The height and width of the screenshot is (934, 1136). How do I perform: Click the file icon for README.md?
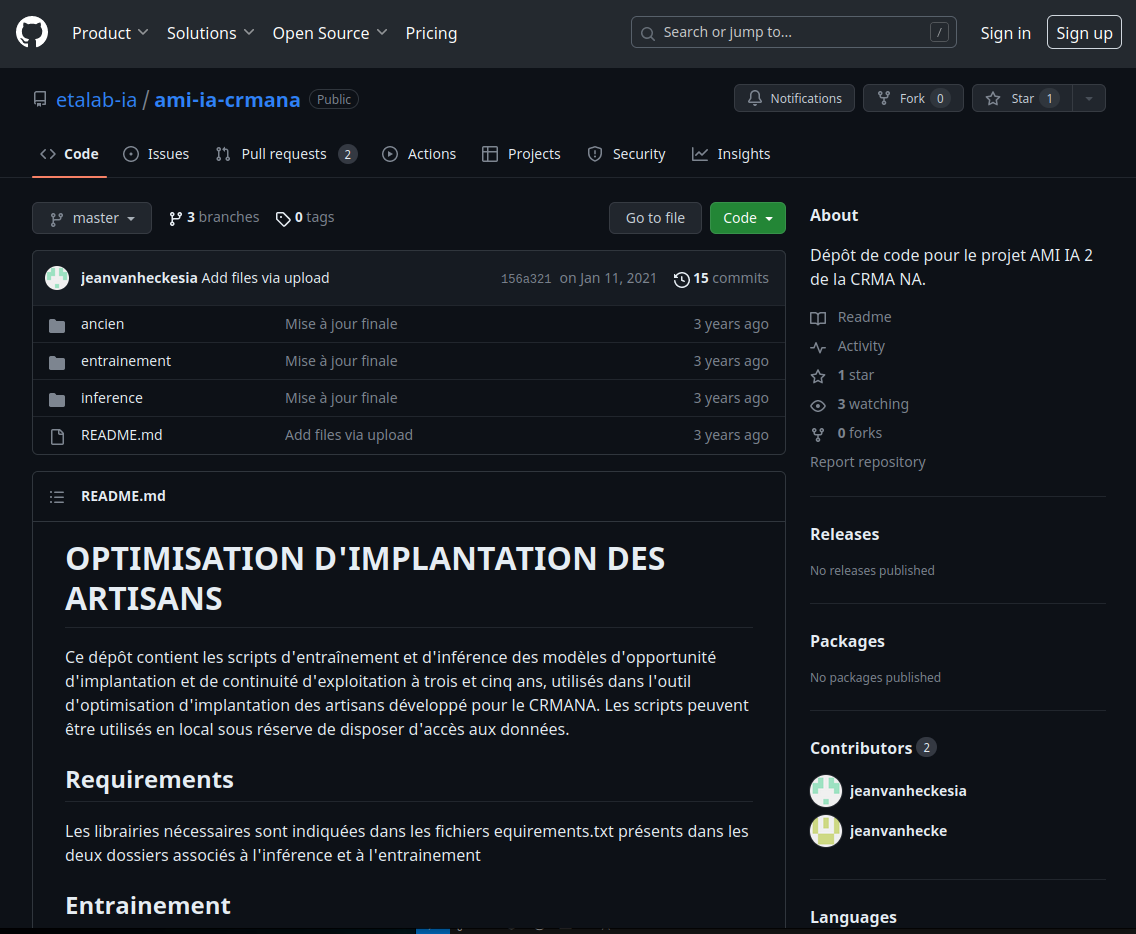click(x=57, y=436)
